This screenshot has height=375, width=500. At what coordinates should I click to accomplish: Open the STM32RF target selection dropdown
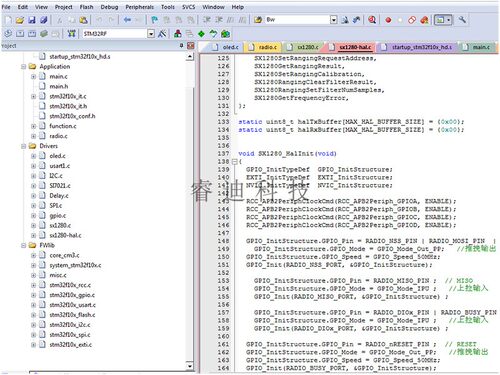(151, 34)
